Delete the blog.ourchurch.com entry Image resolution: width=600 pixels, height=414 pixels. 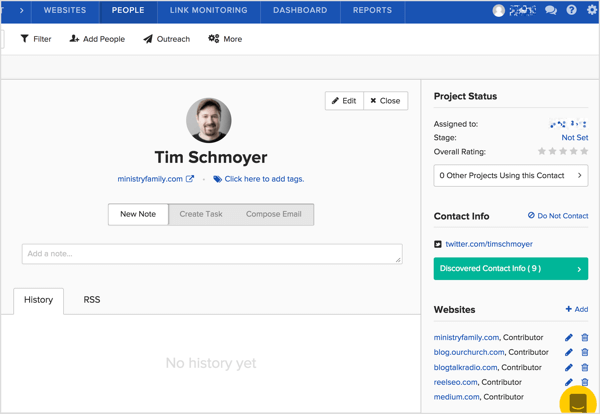[585, 352]
